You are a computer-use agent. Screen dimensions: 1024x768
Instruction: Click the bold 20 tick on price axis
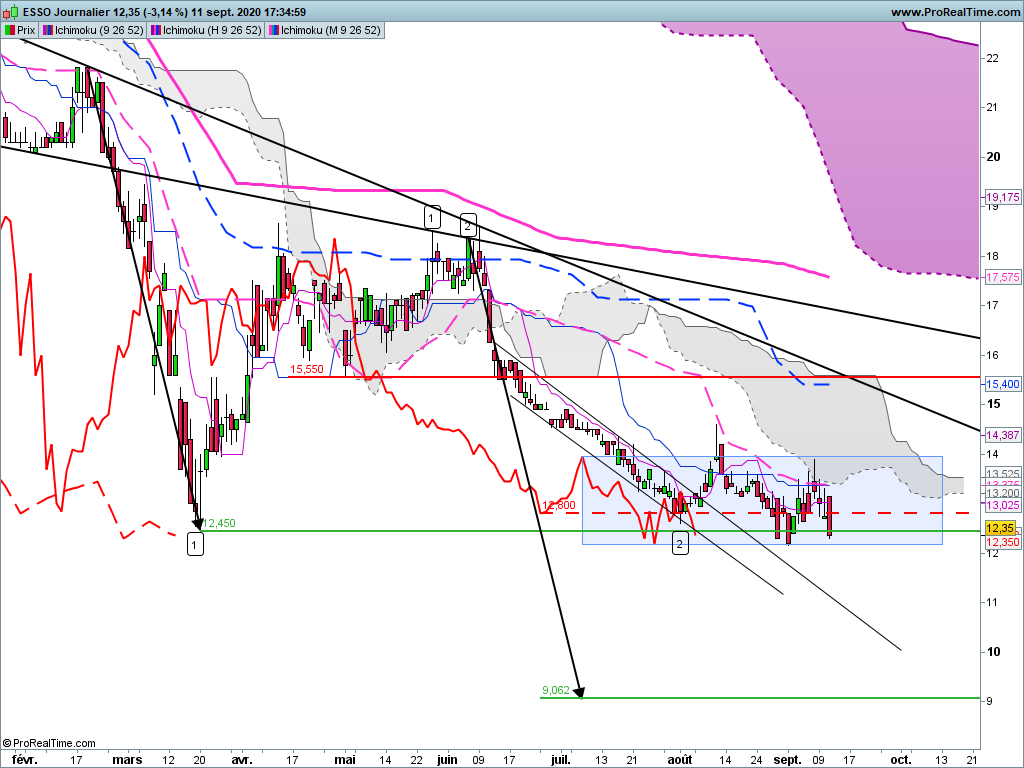[x=993, y=157]
